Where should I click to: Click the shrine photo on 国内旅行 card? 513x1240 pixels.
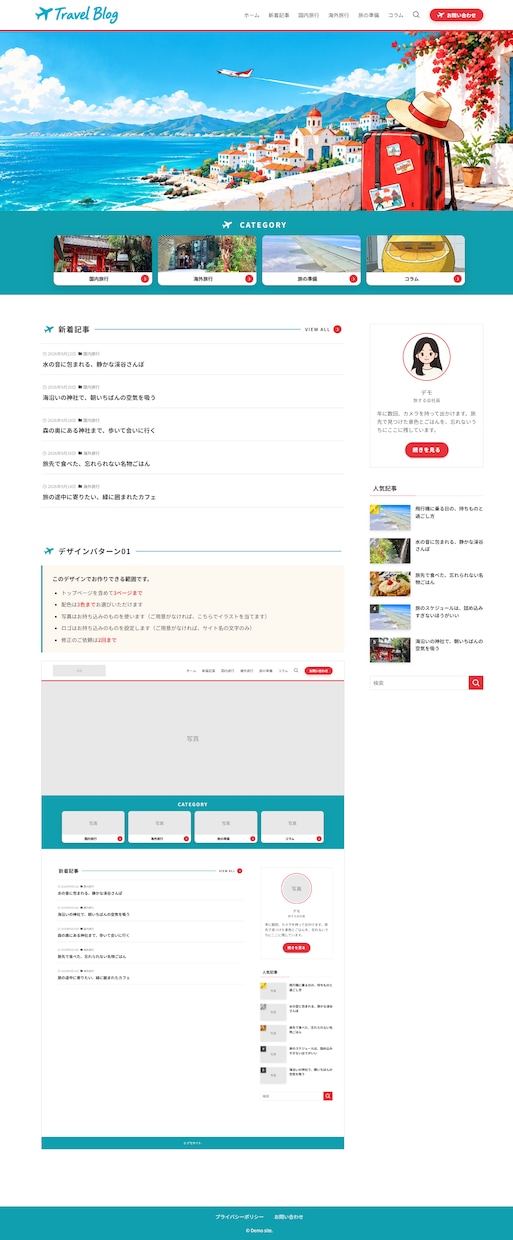[x=103, y=254]
